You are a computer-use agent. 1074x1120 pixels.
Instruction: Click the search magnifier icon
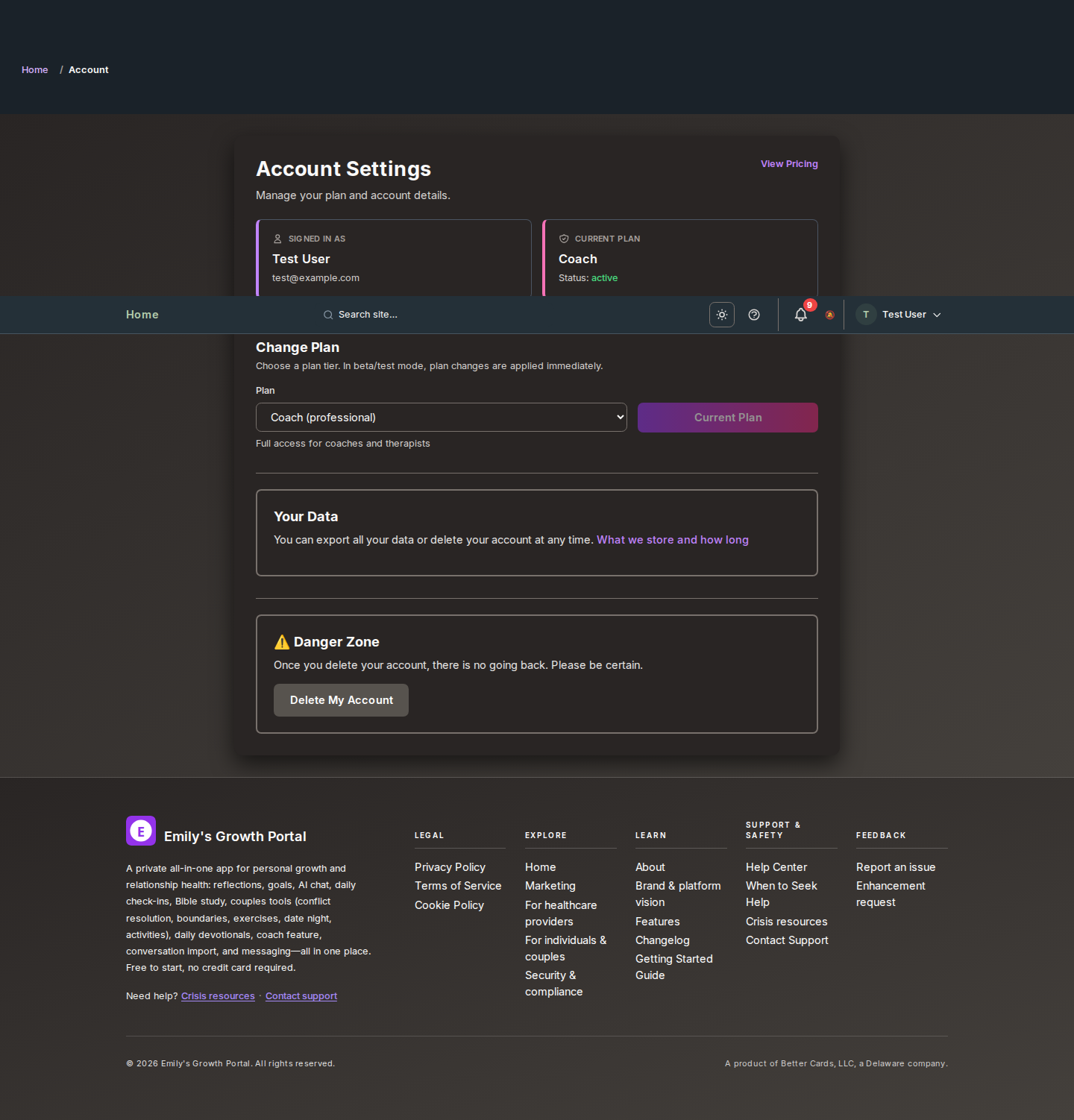328,315
